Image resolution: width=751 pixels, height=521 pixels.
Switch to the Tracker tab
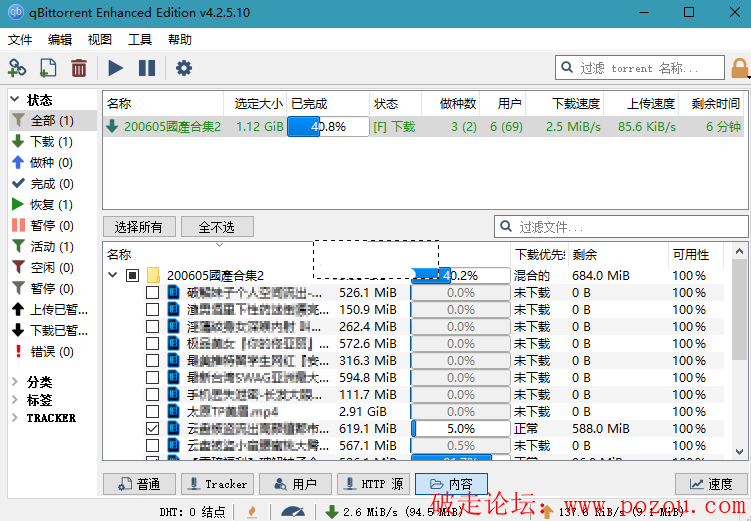coord(217,484)
